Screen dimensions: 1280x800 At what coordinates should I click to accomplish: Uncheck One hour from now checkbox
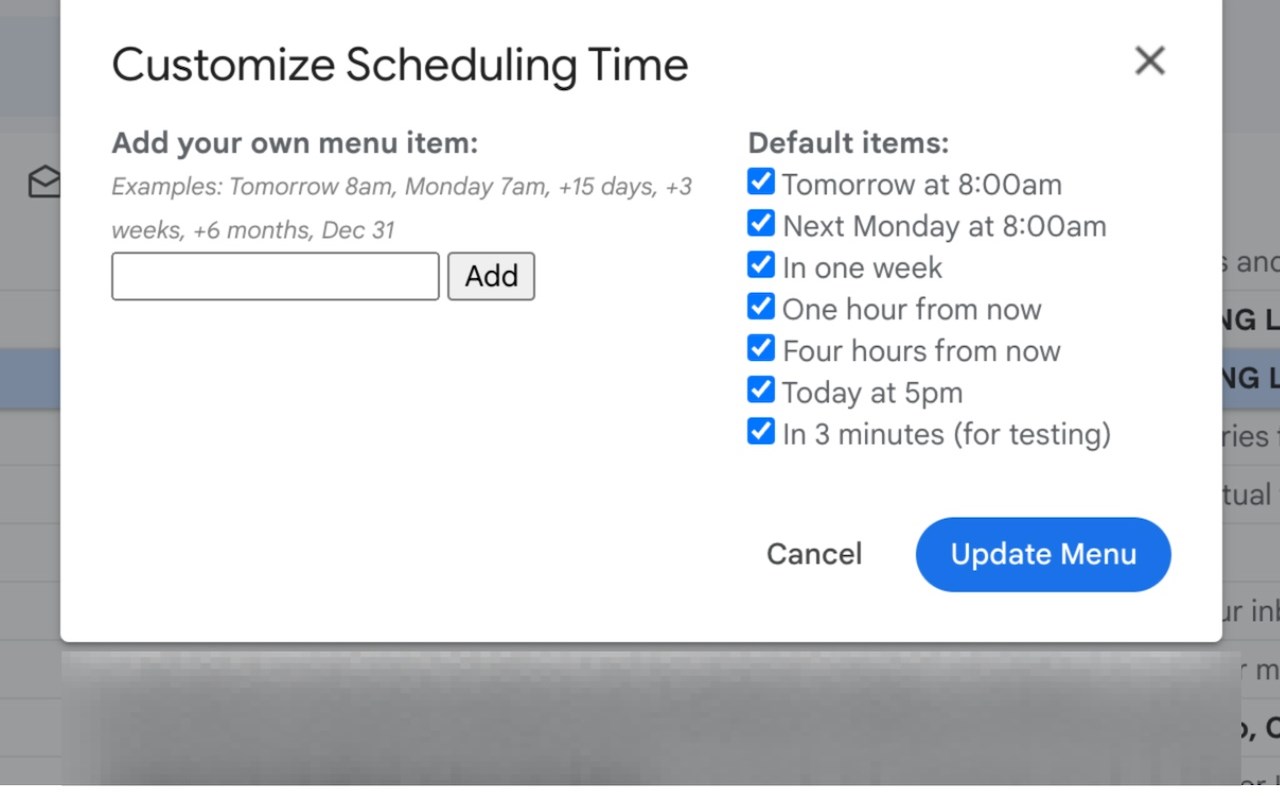coord(761,306)
